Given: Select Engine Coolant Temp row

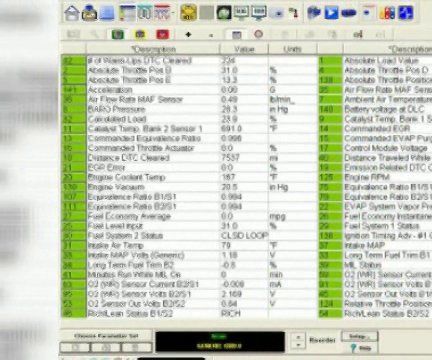Looking at the screenshot, I should click(189, 177).
